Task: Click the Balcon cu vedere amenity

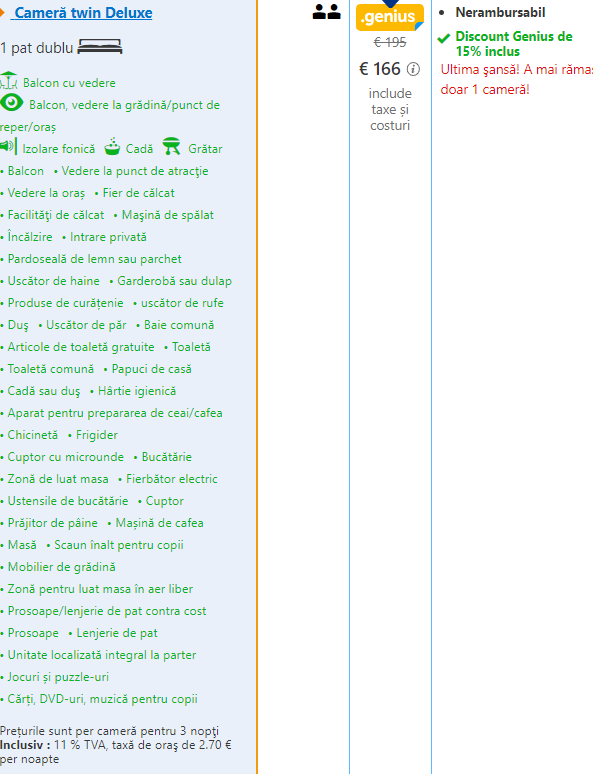Action: (69, 83)
